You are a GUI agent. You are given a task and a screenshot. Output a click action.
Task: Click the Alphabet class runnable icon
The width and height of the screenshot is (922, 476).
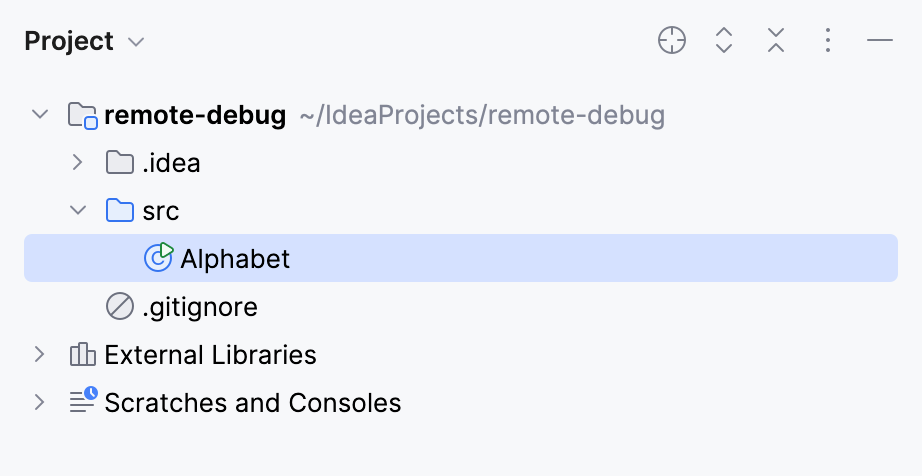point(159,258)
